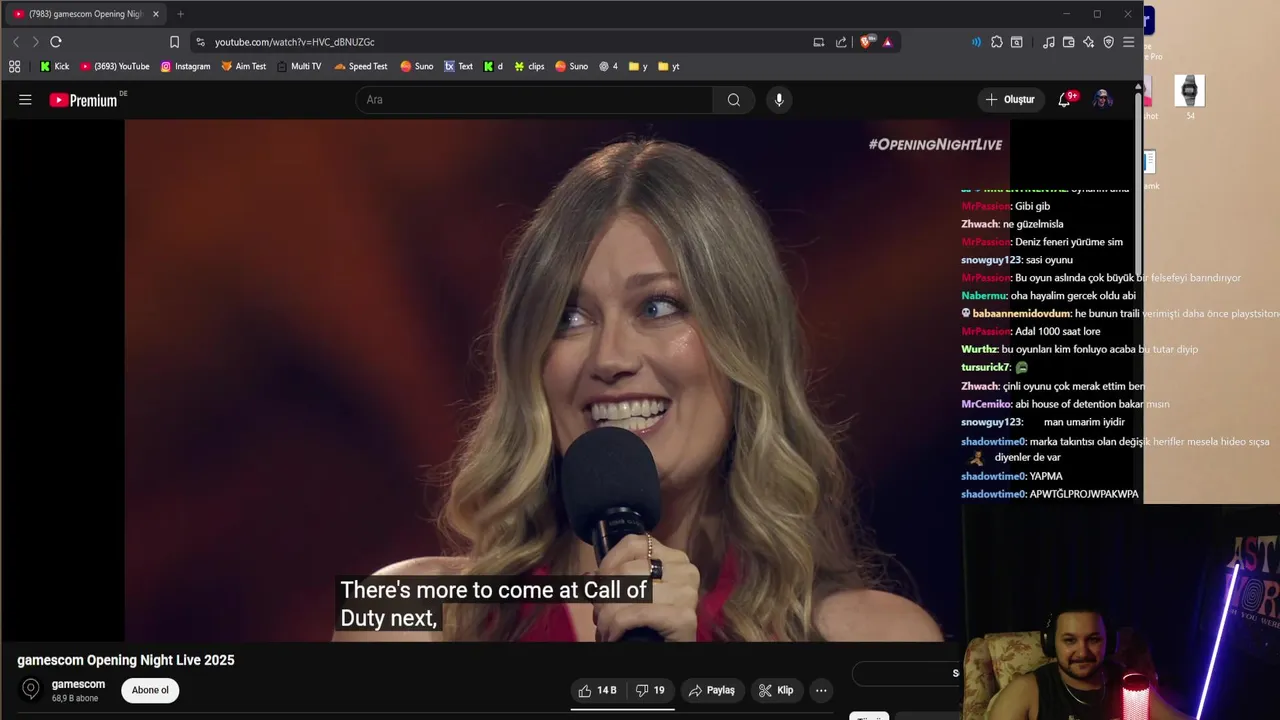Open site settings icon in address bar

(x=200, y=42)
